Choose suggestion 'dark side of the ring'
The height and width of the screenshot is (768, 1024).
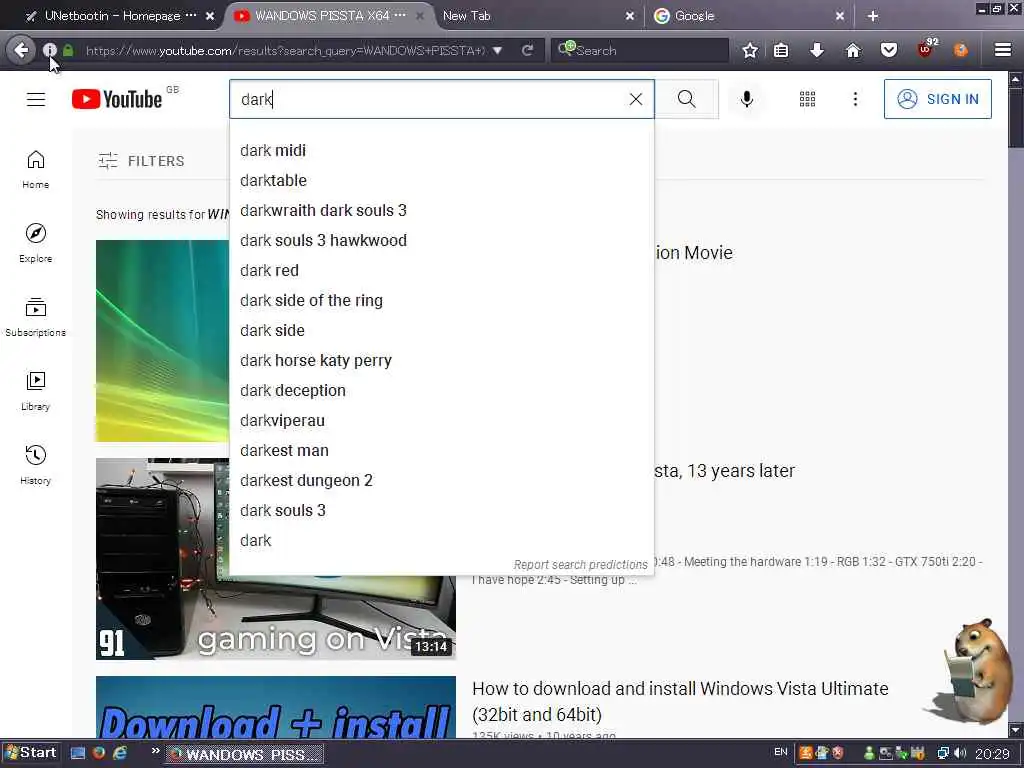pos(441,301)
